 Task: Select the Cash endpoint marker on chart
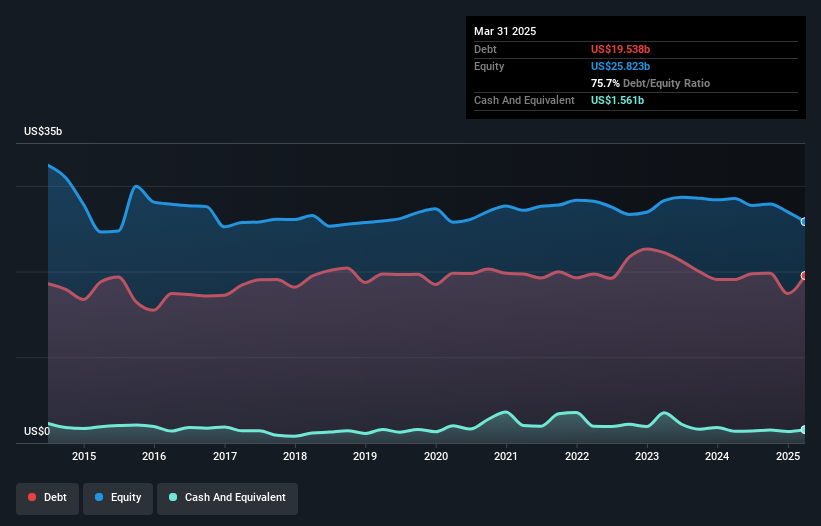[804, 430]
